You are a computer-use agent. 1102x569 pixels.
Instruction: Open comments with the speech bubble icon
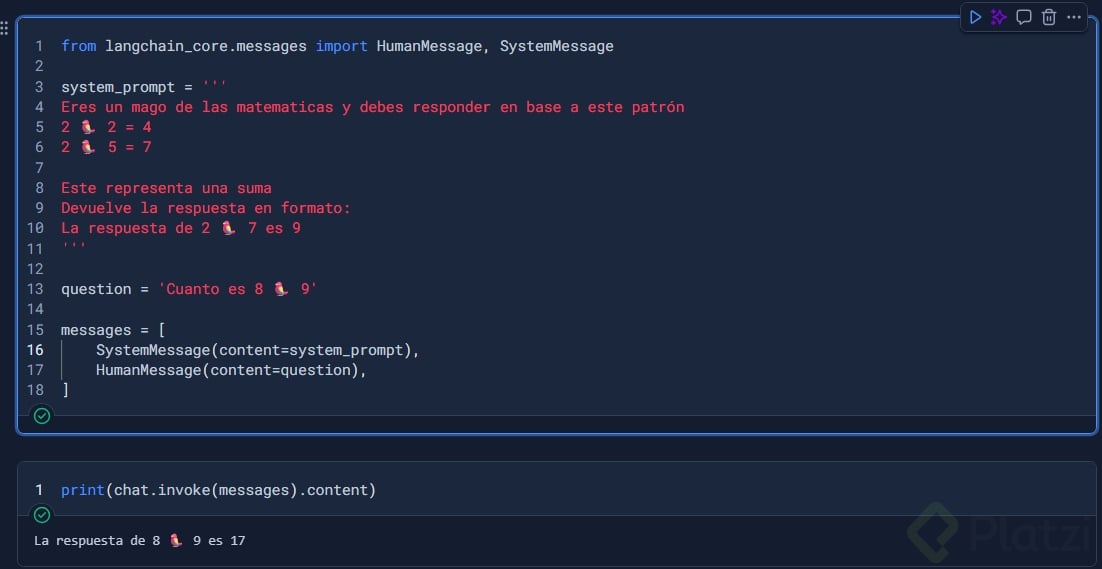pos(1024,17)
